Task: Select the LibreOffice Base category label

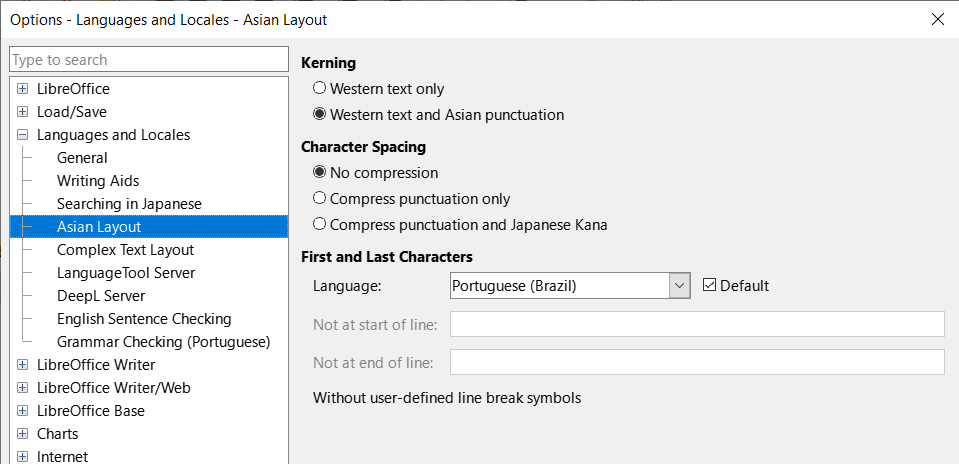Action: (91, 411)
